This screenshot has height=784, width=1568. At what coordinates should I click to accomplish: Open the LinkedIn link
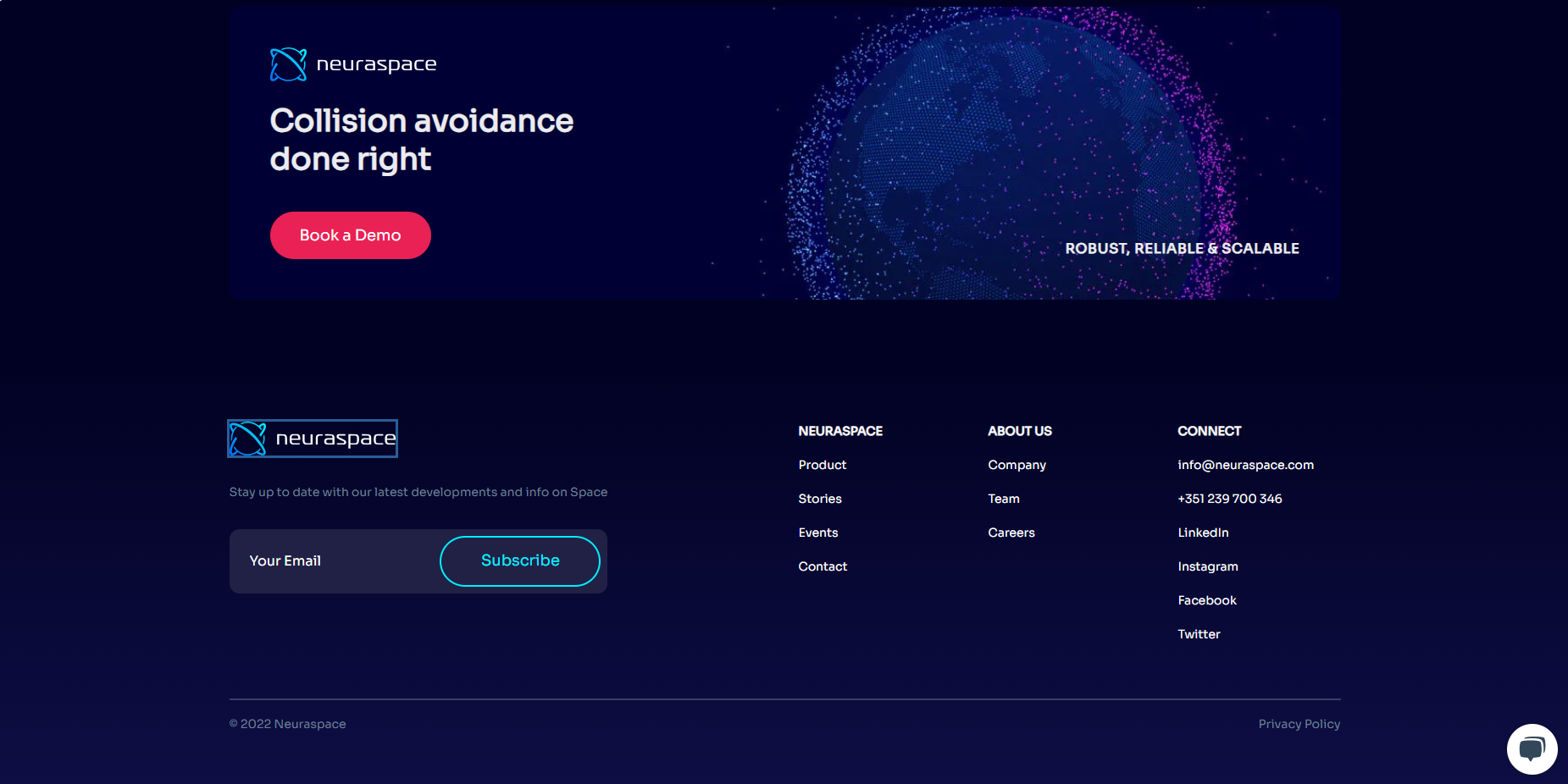1203,533
